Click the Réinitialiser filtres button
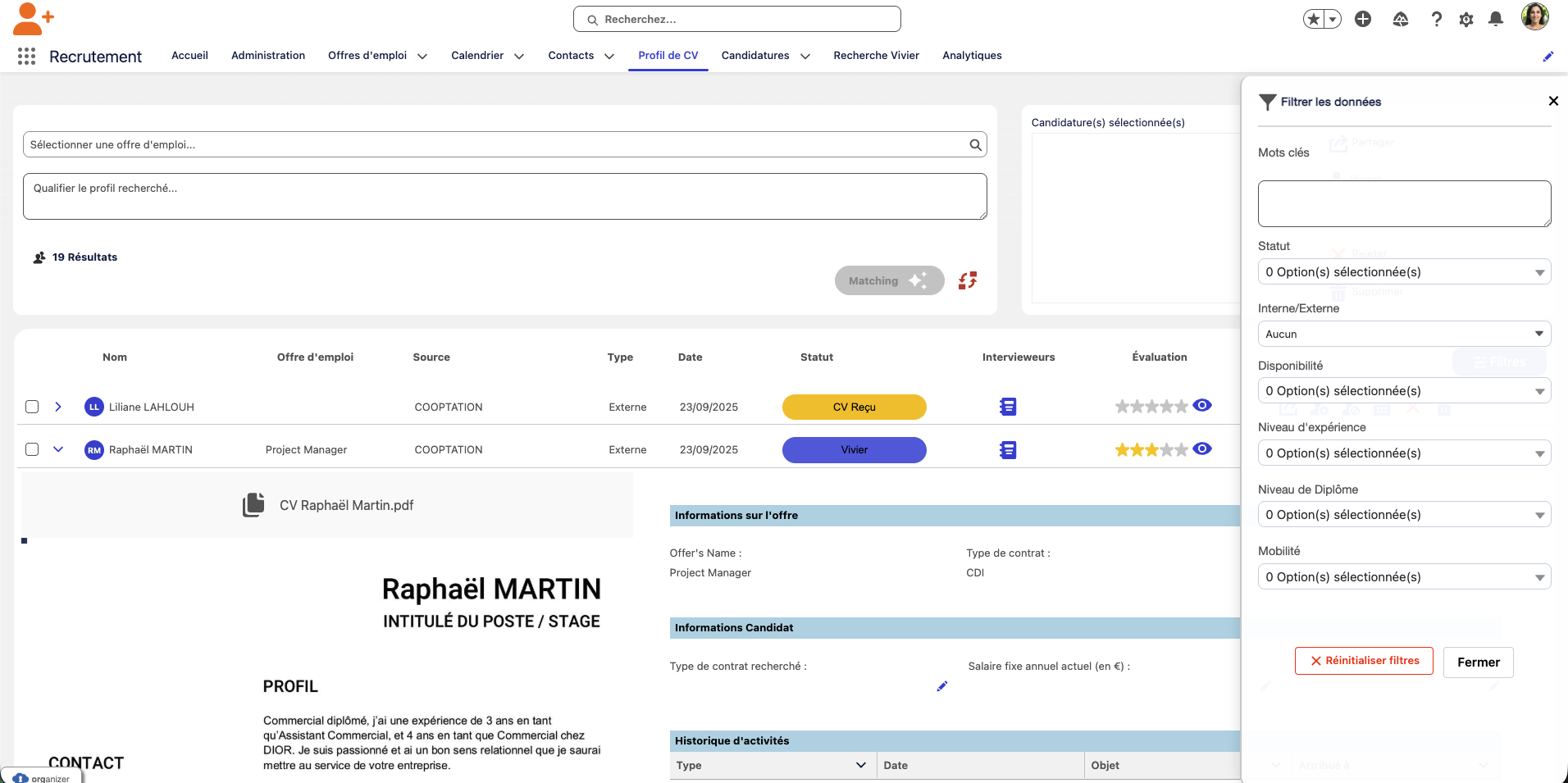This screenshot has width=1568, height=783. [x=1364, y=661]
